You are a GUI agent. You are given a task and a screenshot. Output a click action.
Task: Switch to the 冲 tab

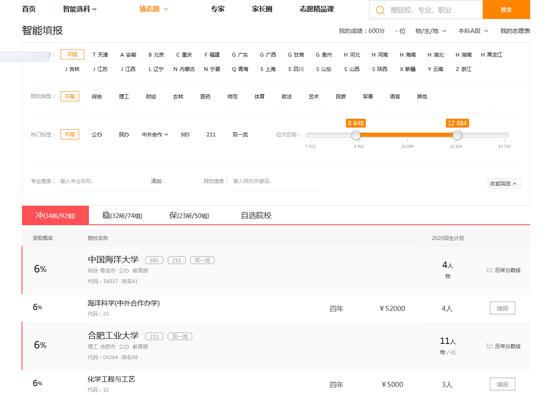click(x=55, y=215)
